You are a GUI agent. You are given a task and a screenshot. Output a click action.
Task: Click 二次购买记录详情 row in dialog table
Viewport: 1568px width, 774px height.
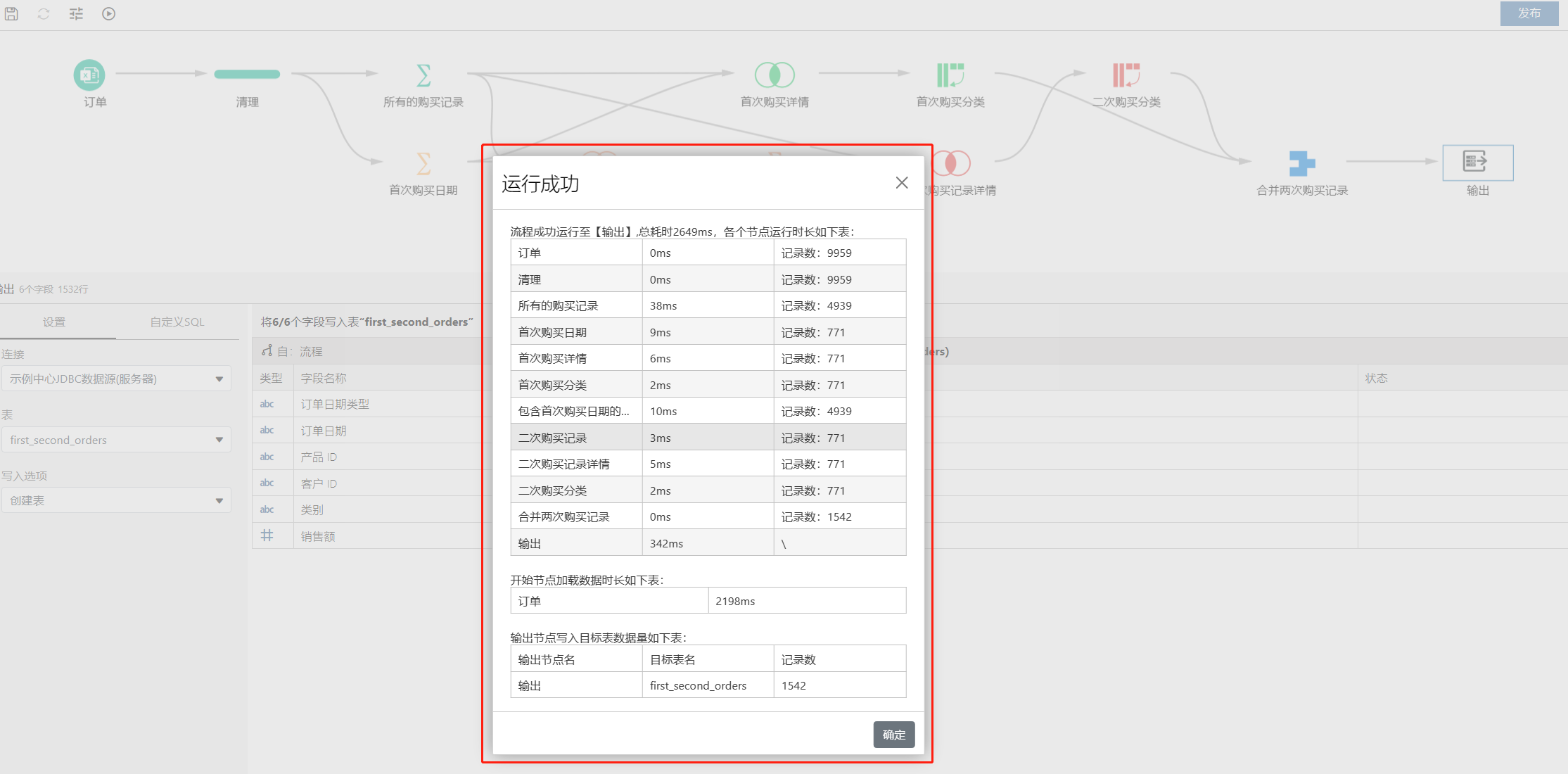[708, 464]
